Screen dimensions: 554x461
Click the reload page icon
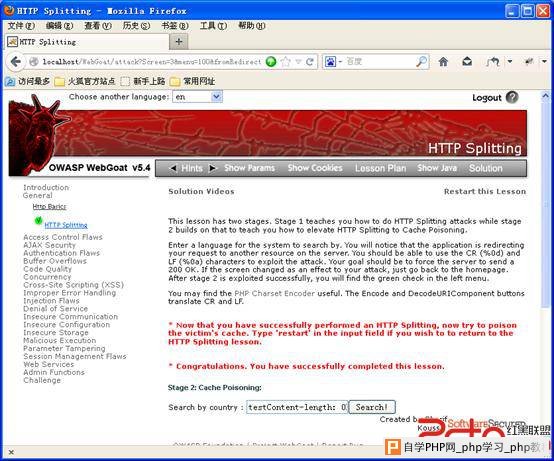[x=310, y=62]
